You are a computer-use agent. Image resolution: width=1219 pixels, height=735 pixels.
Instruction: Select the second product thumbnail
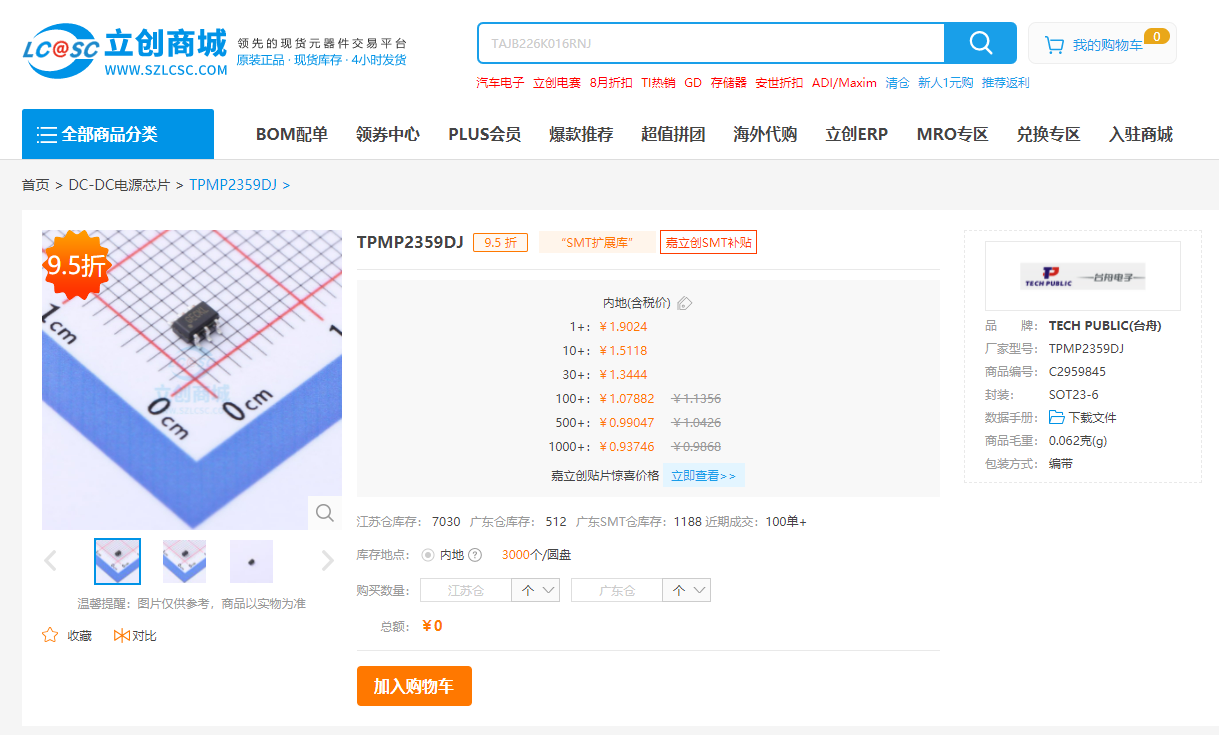pos(185,561)
